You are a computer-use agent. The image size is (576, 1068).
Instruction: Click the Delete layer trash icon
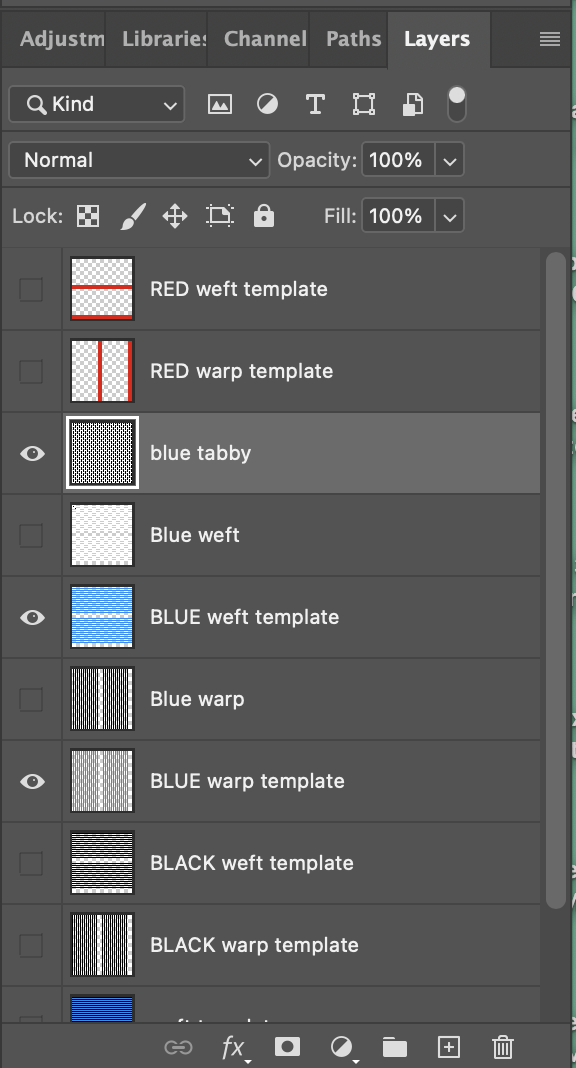pos(502,1047)
